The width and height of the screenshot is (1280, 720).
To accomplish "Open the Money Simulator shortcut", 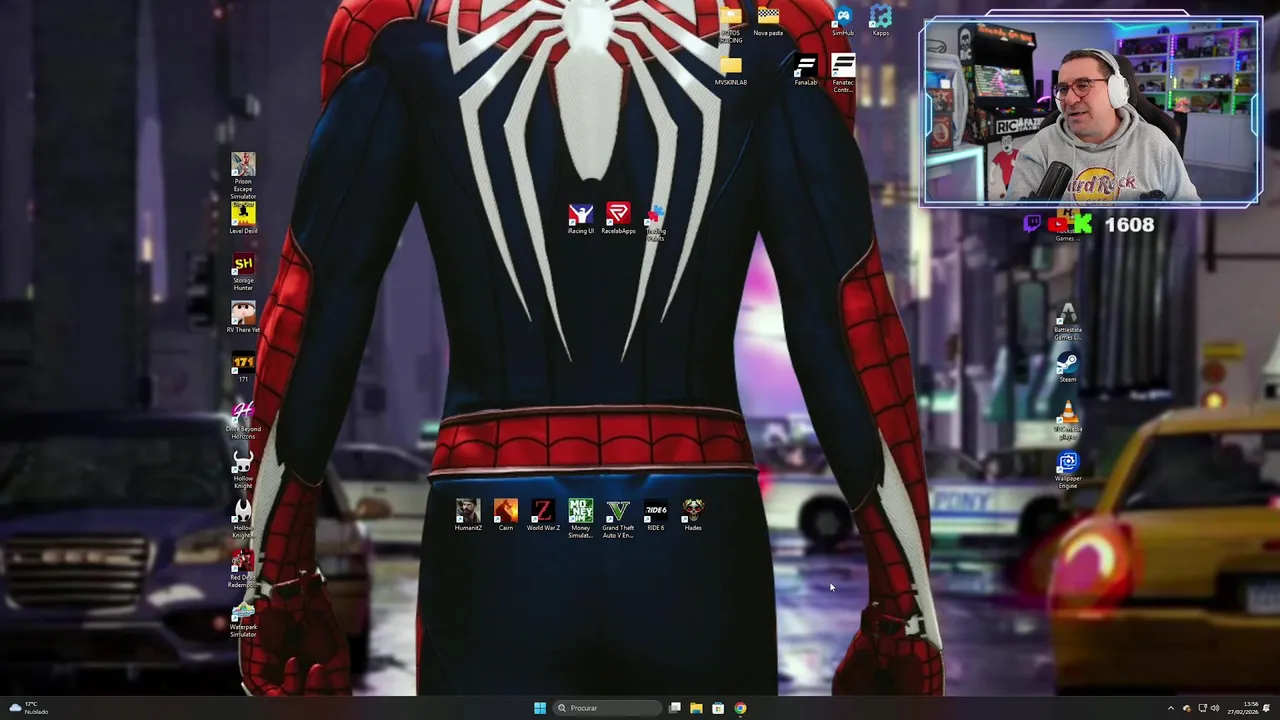I will tap(581, 520).
